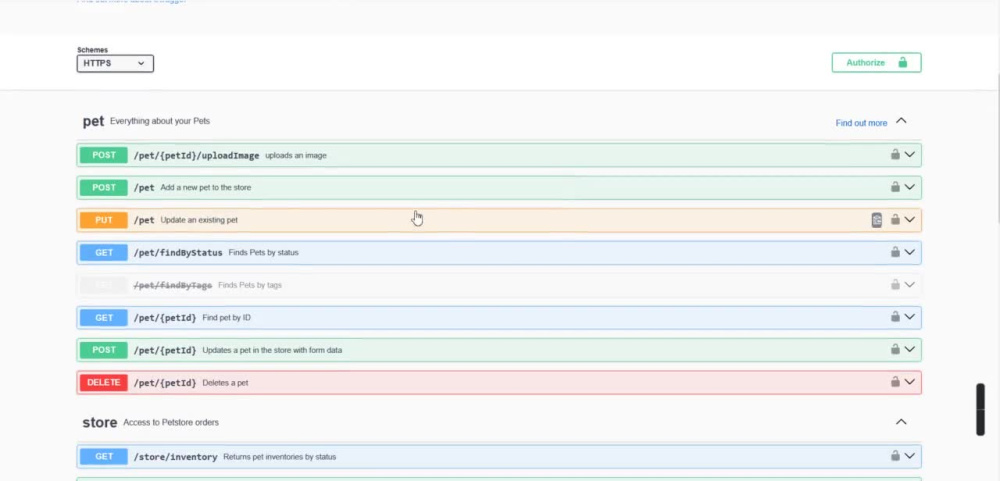Viewport: 1000px width, 481px height.
Task: Expand the deprecated findByTags chevron
Action: click(x=910, y=285)
